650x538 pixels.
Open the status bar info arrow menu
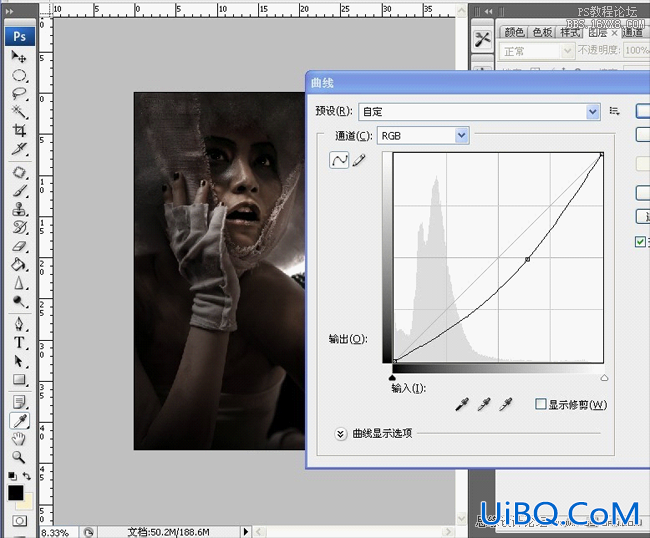click(246, 531)
